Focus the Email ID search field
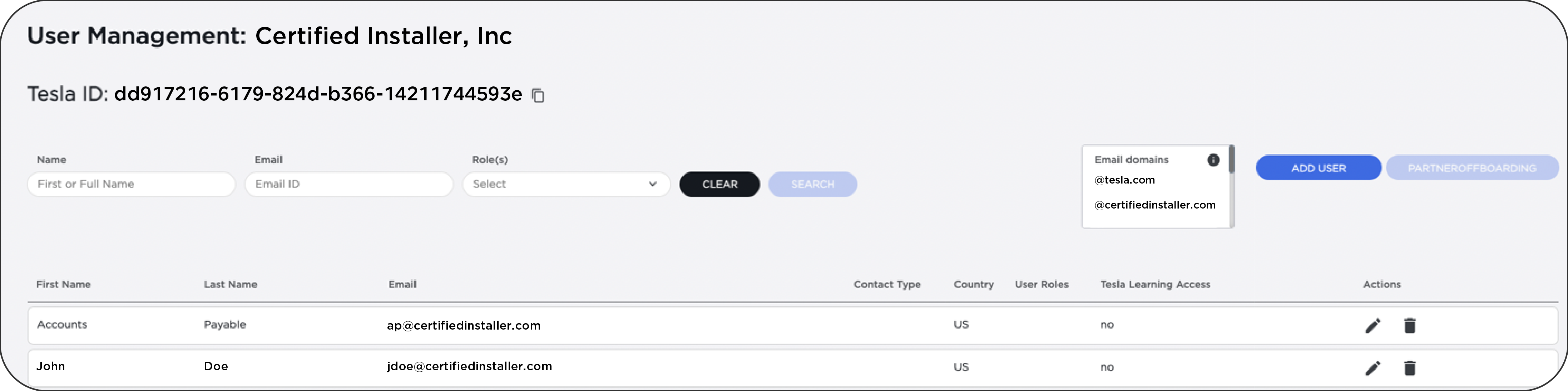1568x391 pixels. 349,184
